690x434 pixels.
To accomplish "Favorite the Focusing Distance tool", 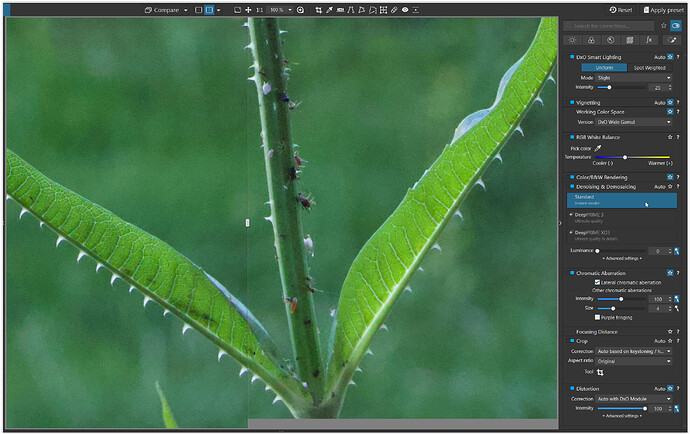I will [x=670, y=331].
